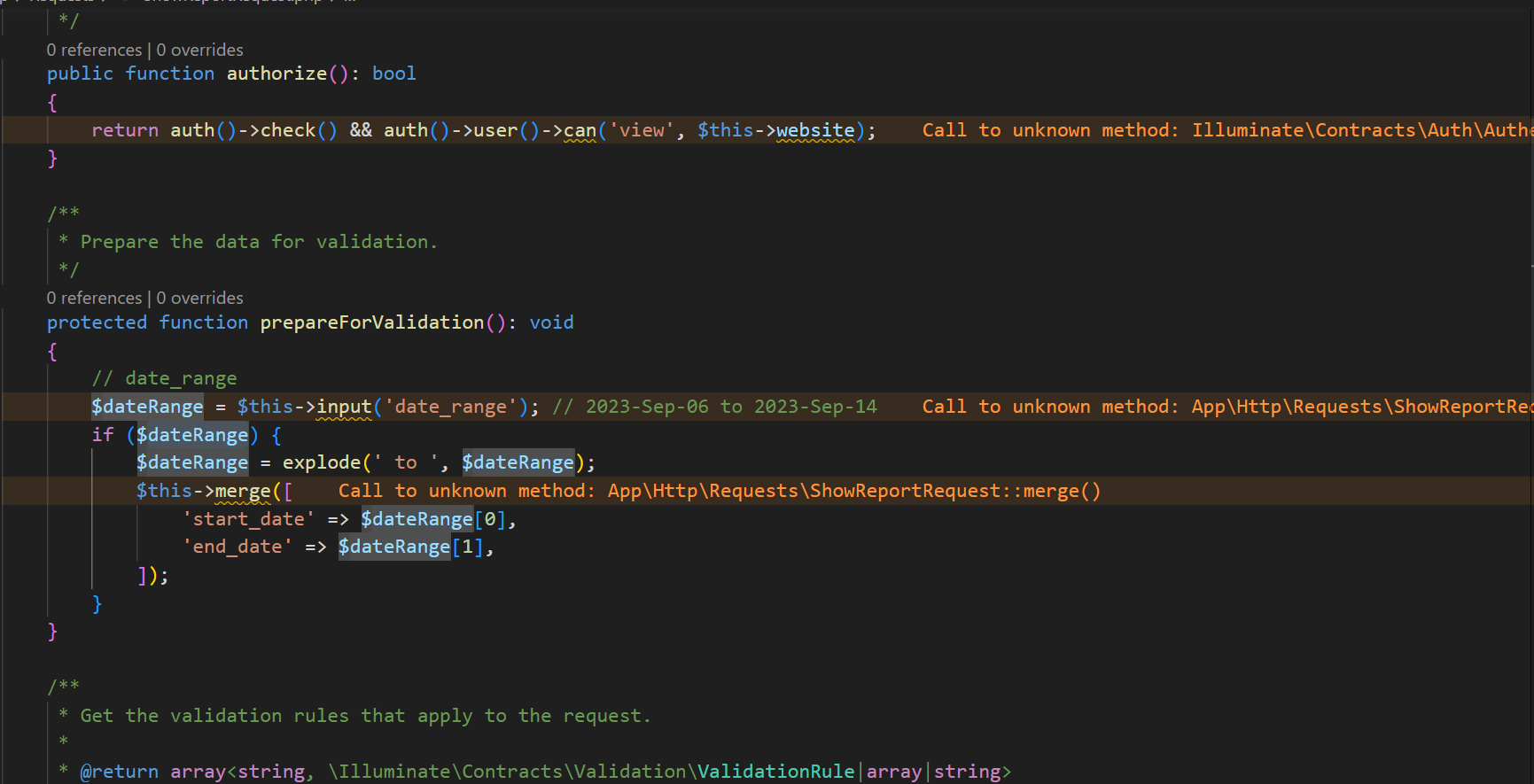Click the 'bool' return type of authorize

[x=393, y=74]
